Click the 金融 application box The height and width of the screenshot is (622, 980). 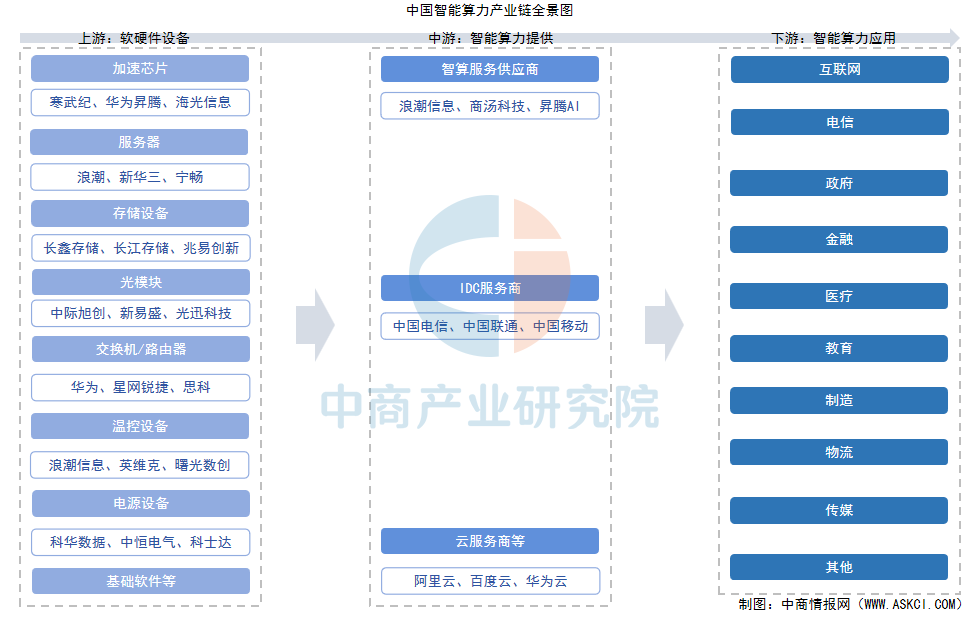[839, 239]
